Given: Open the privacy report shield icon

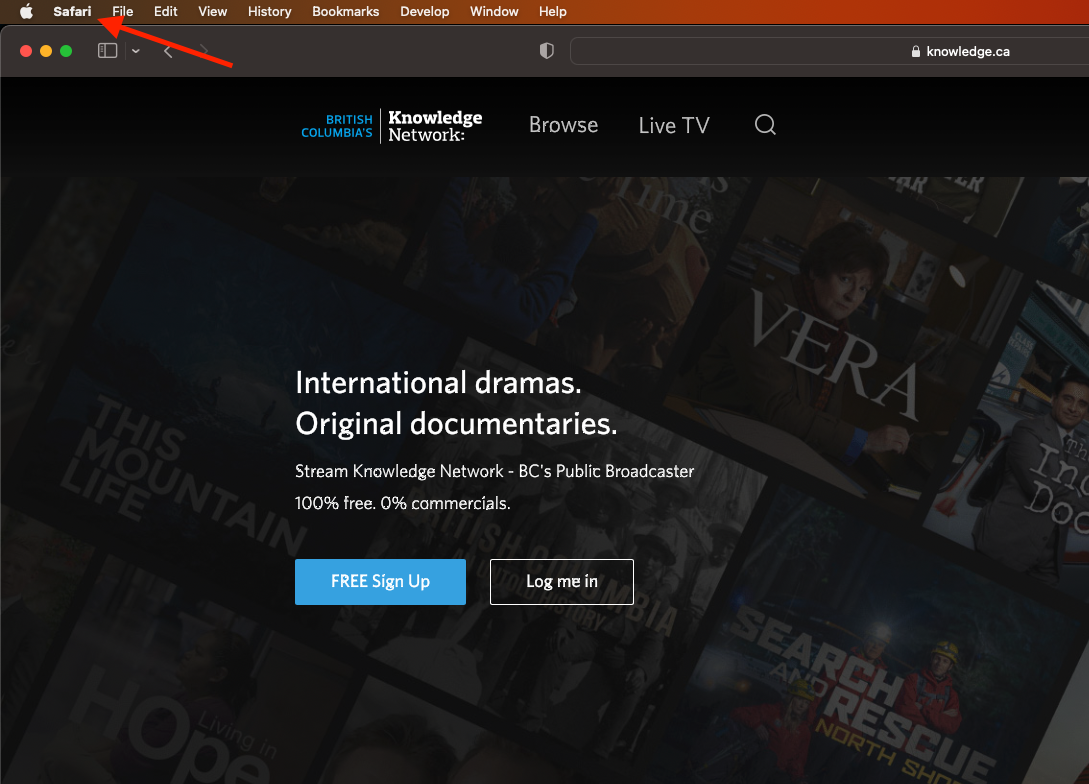Looking at the screenshot, I should tap(547, 51).
